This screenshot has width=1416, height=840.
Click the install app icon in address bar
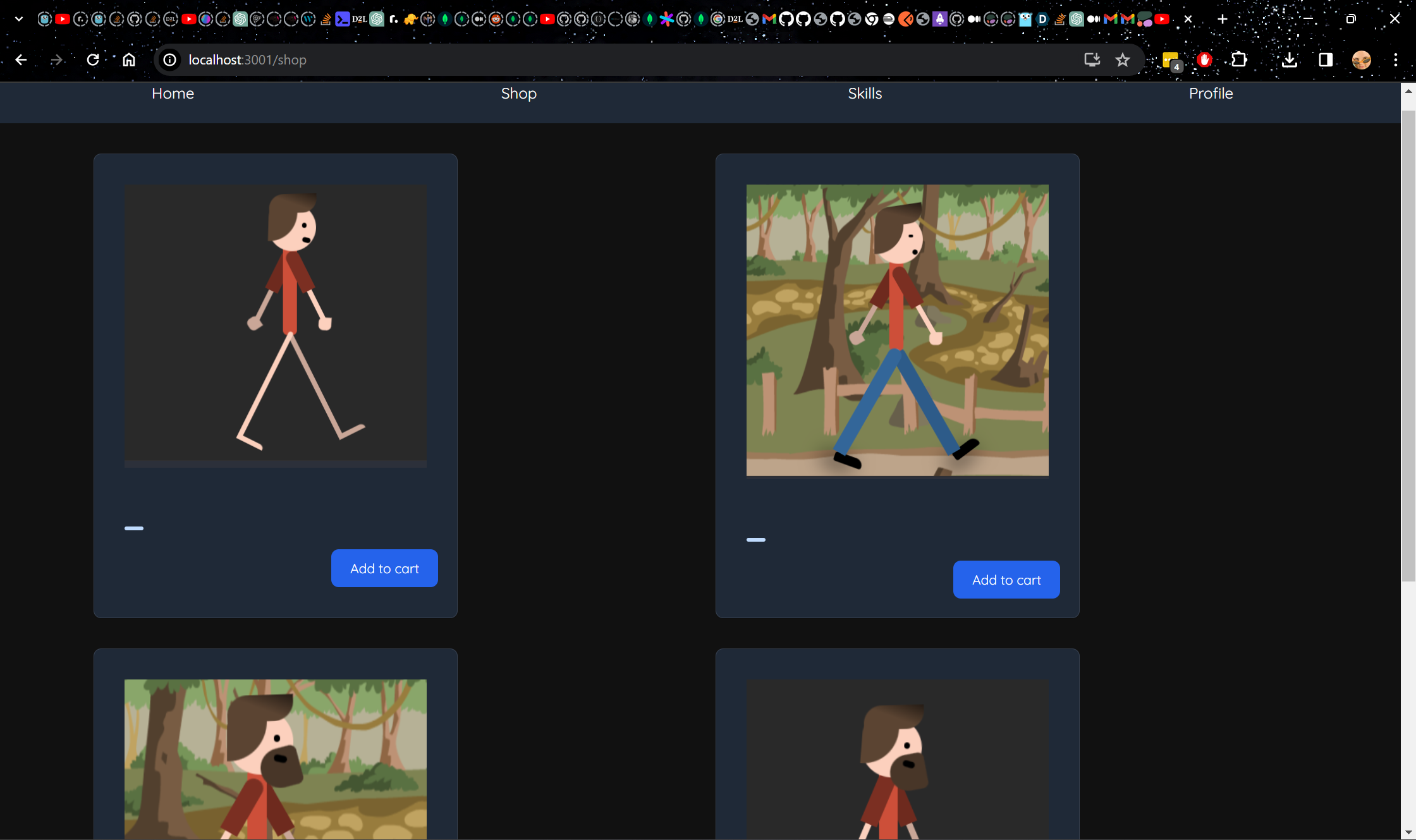(1092, 59)
